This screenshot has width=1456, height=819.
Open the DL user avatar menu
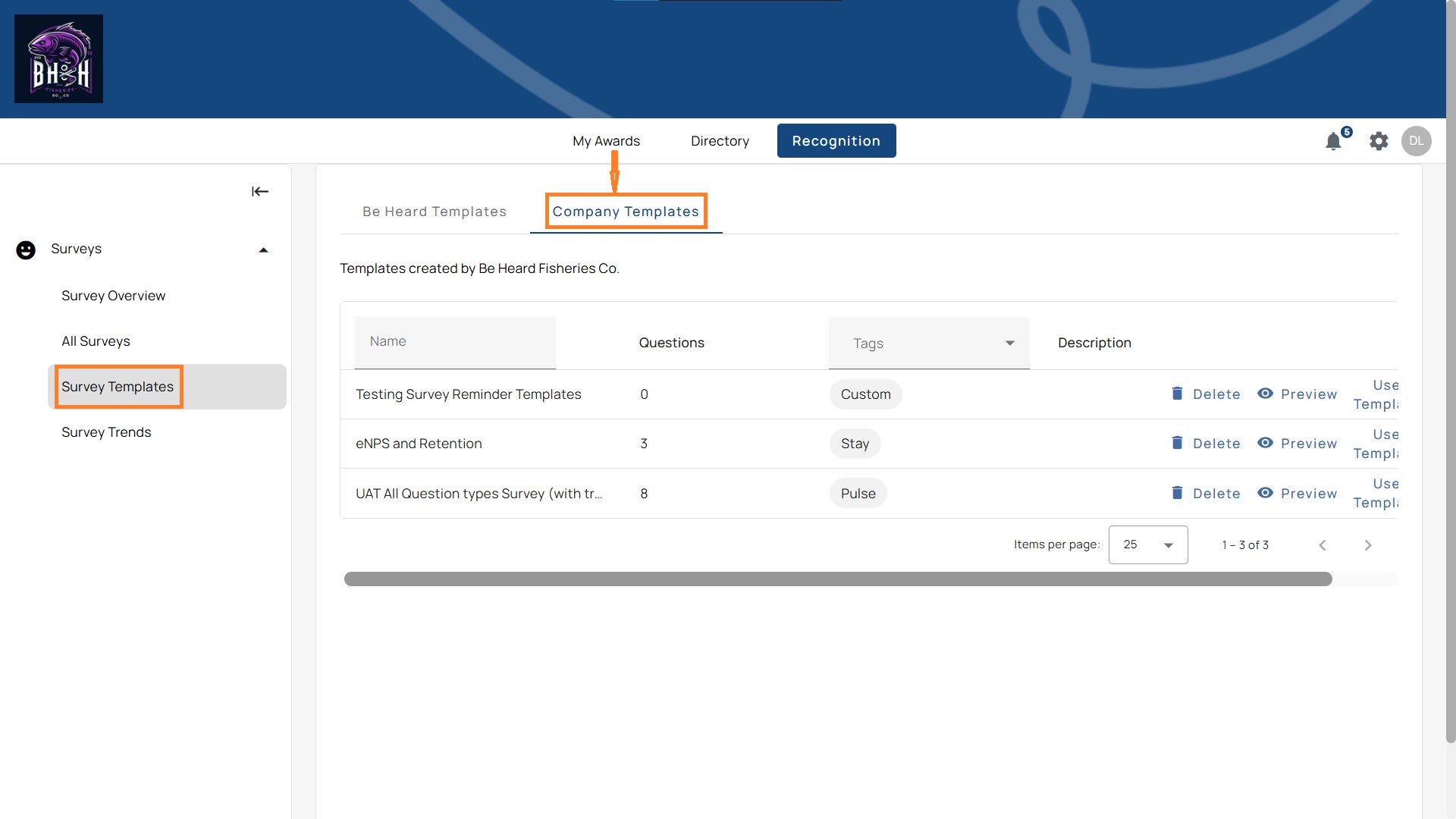click(x=1416, y=141)
